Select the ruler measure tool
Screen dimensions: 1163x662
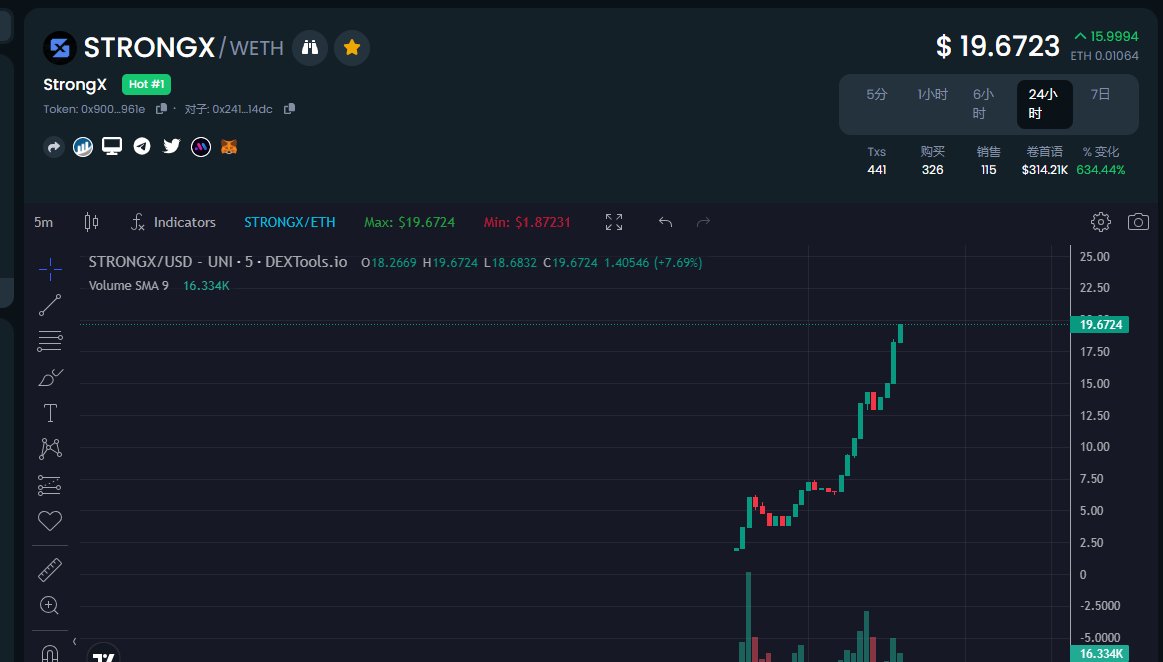click(x=50, y=569)
